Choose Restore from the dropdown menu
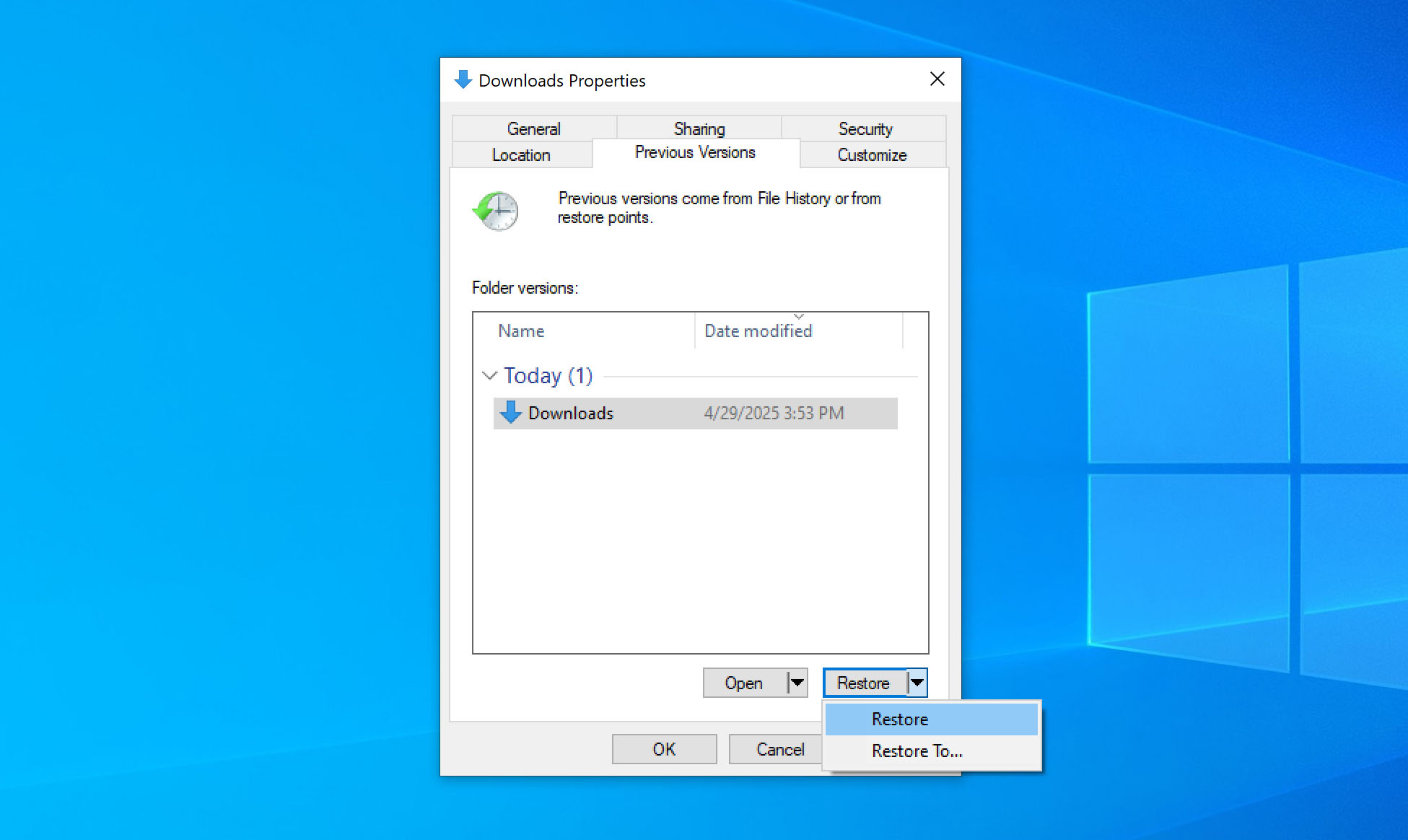 [932, 719]
